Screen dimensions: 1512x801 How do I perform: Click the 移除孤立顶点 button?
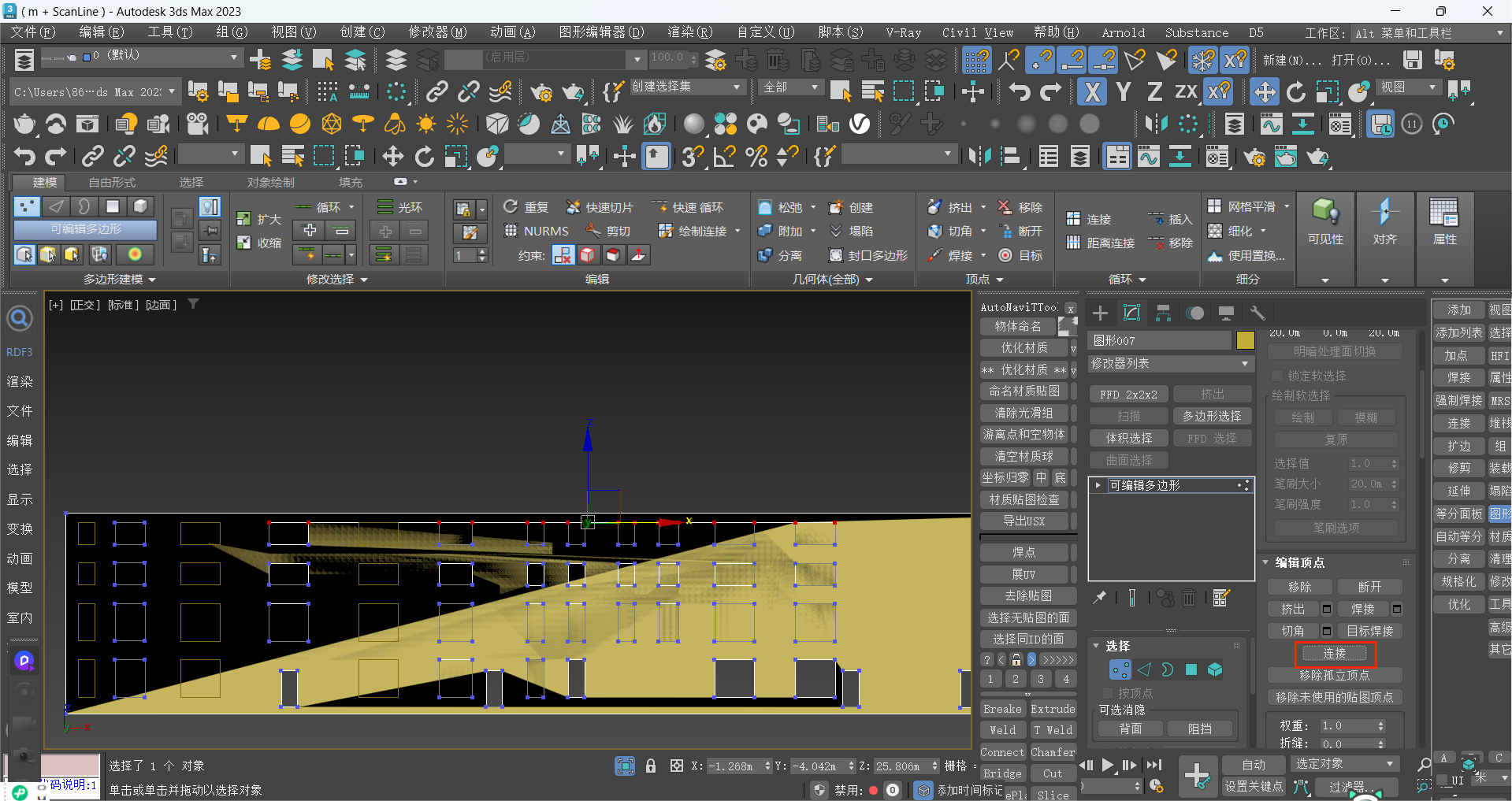(x=1335, y=675)
